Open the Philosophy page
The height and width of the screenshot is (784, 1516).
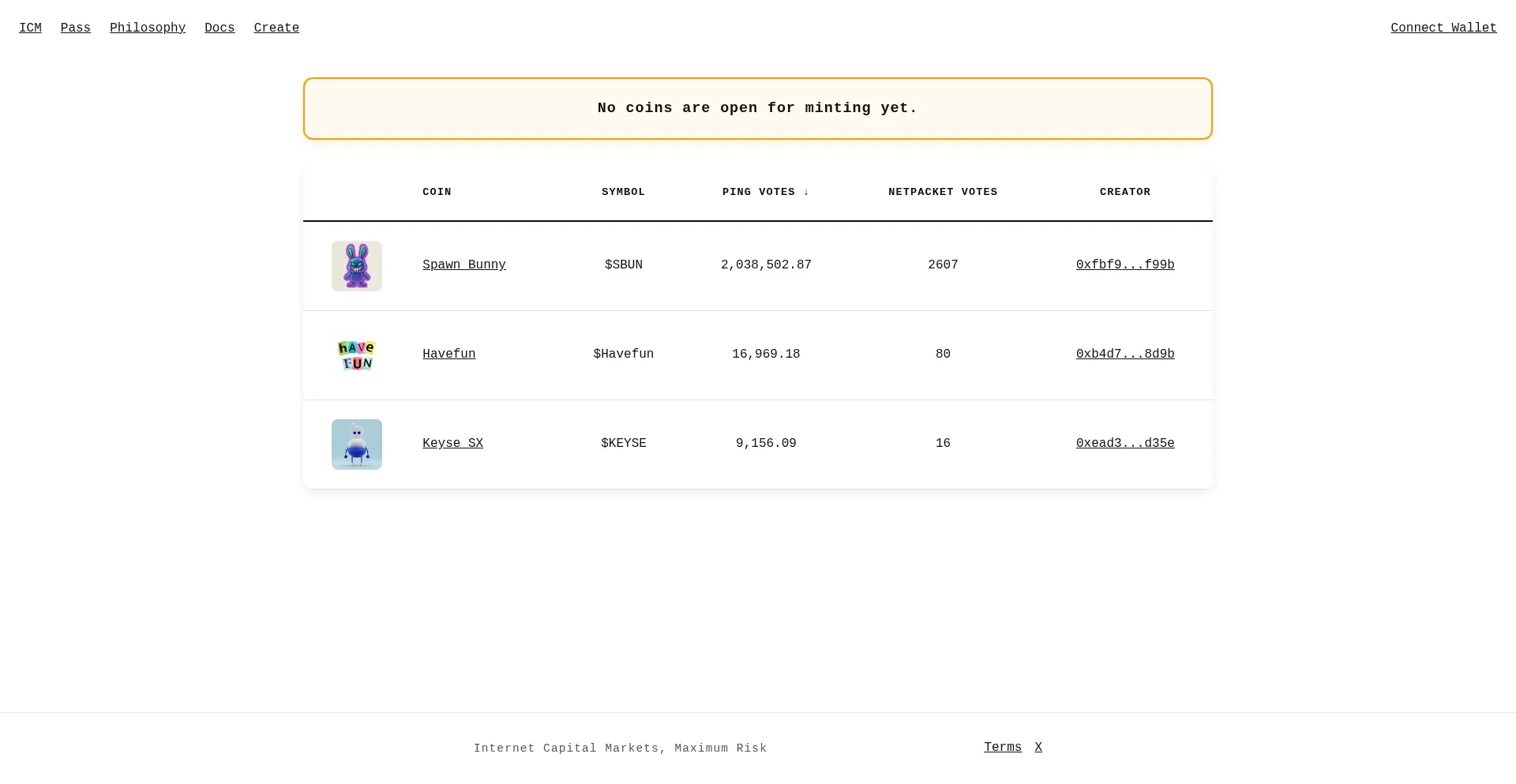click(x=148, y=28)
